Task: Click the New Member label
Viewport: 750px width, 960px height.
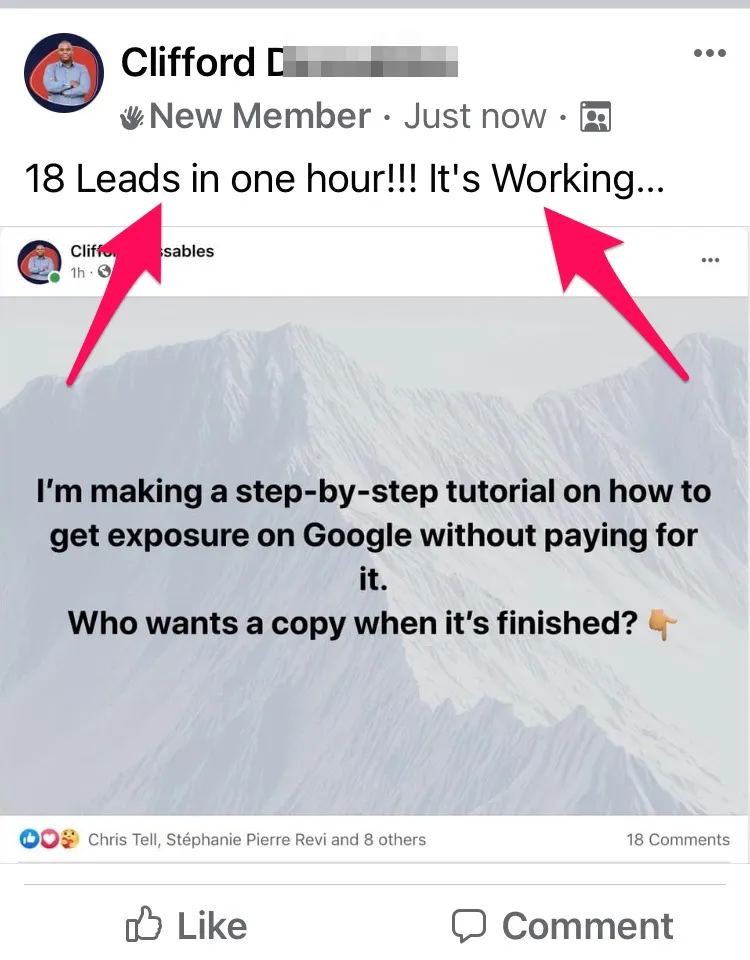Action: pos(260,116)
